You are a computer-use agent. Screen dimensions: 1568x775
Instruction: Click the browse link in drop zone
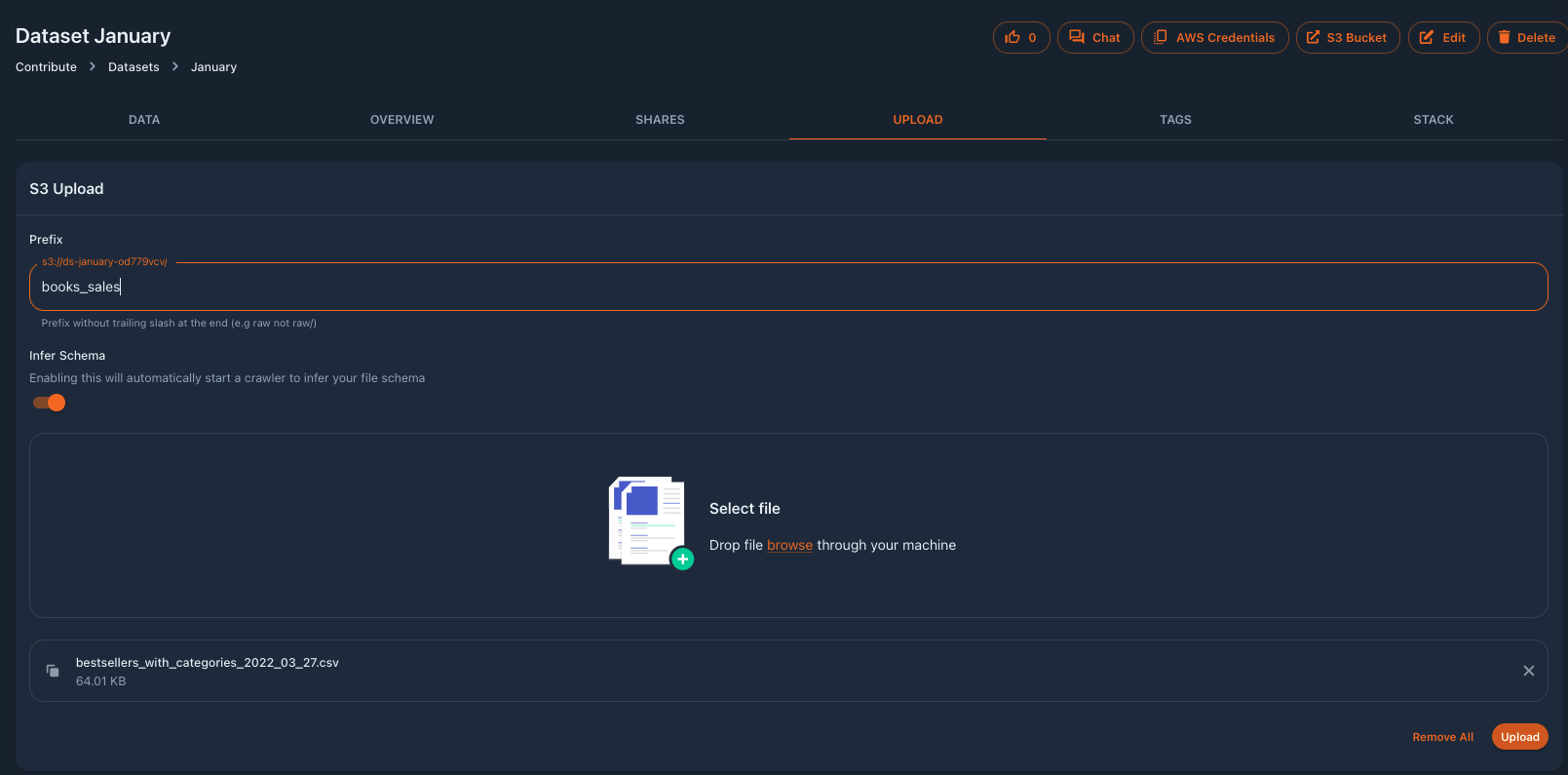pyautogui.click(x=789, y=545)
